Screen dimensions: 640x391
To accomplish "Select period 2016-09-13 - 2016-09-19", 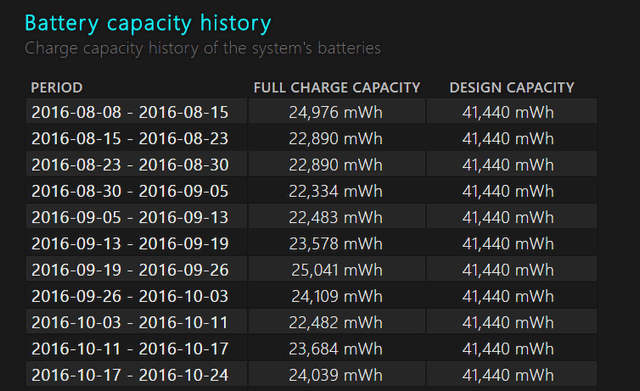I will pos(130,244).
